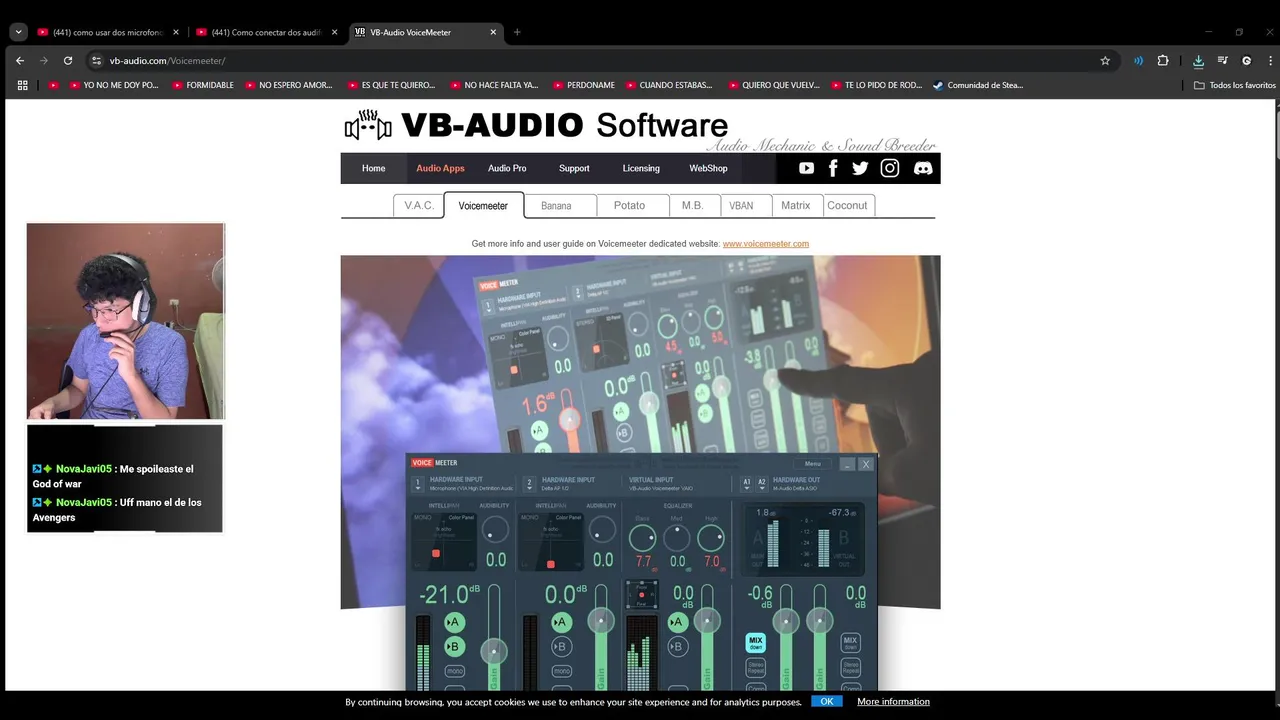Viewport: 1280px width, 720px height.
Task: Select the VBAN product tab
Action: [x=741, y=205]
